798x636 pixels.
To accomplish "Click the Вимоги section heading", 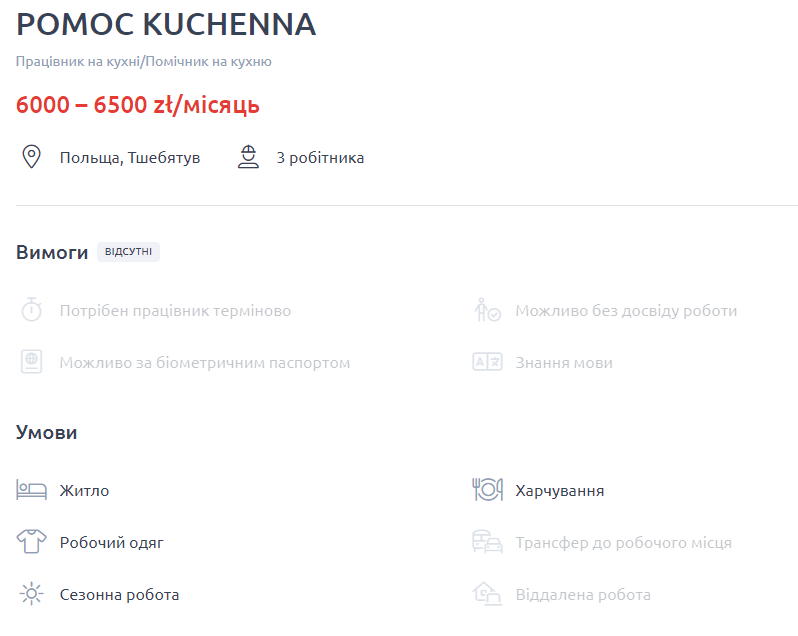I will (52, 252).
